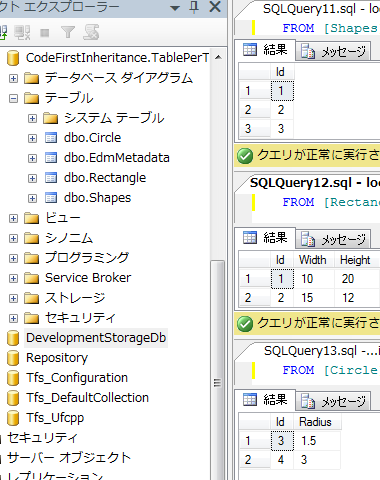Image resolution: width=380 pixels, height=480 pixels.
Task: Click the script scroll icon in Object Explorer toolbar
Action: (x=91, y=32)
